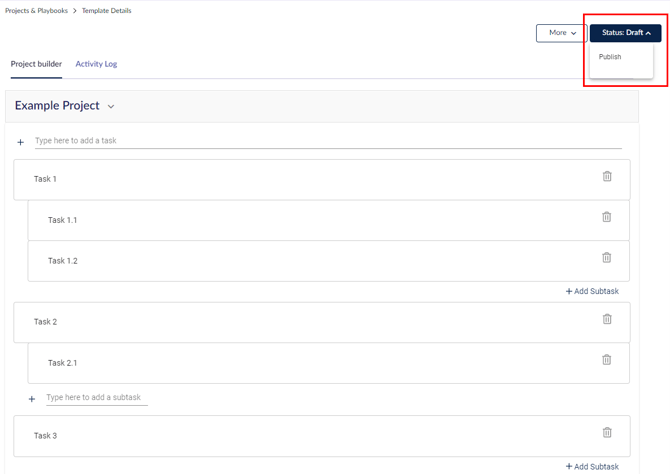
Task: Switch to the Activity Log tab
Action: (x=96, y=64)
